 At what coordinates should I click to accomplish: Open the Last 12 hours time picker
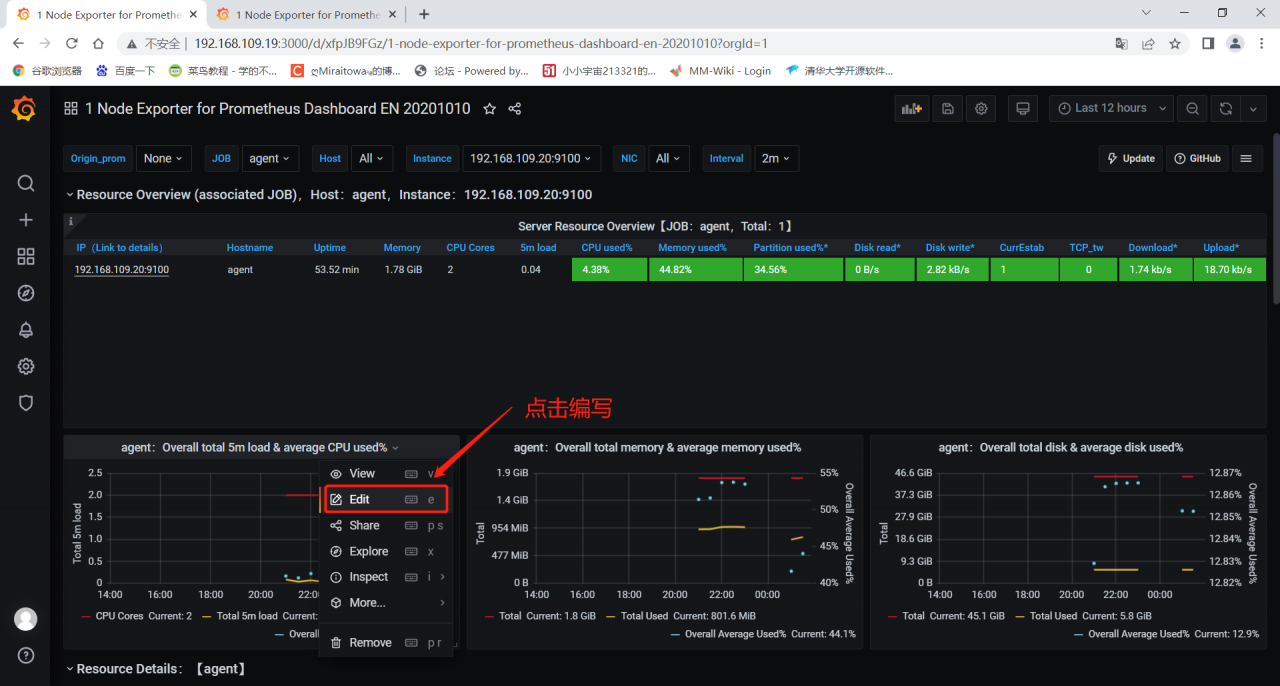(x=1111, y=109)
